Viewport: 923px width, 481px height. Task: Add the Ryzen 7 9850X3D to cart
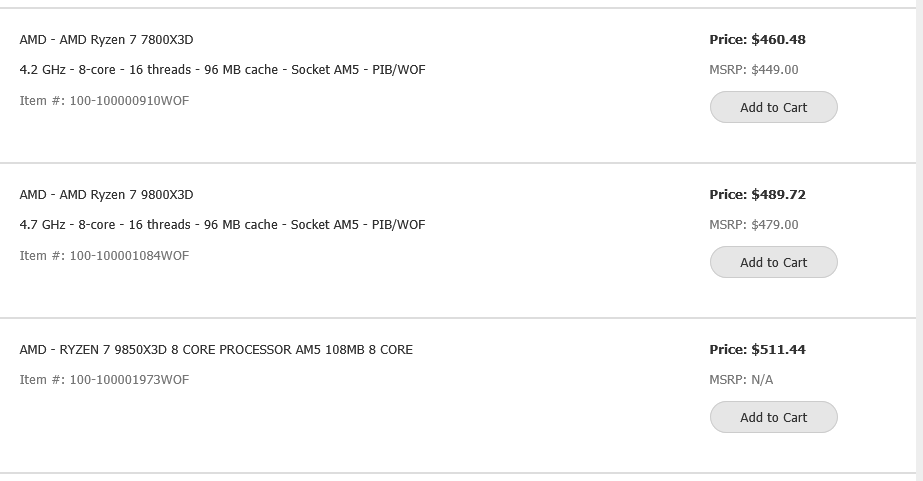(x=773, y=417)
